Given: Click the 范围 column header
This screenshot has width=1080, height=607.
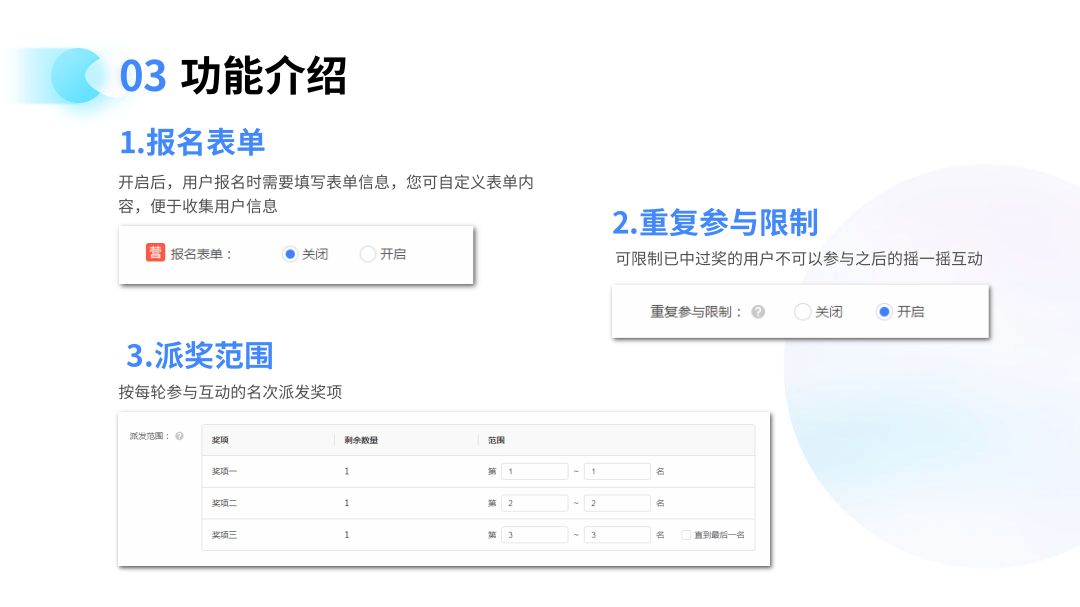Looking at the screenshot, I should point(497,440).
